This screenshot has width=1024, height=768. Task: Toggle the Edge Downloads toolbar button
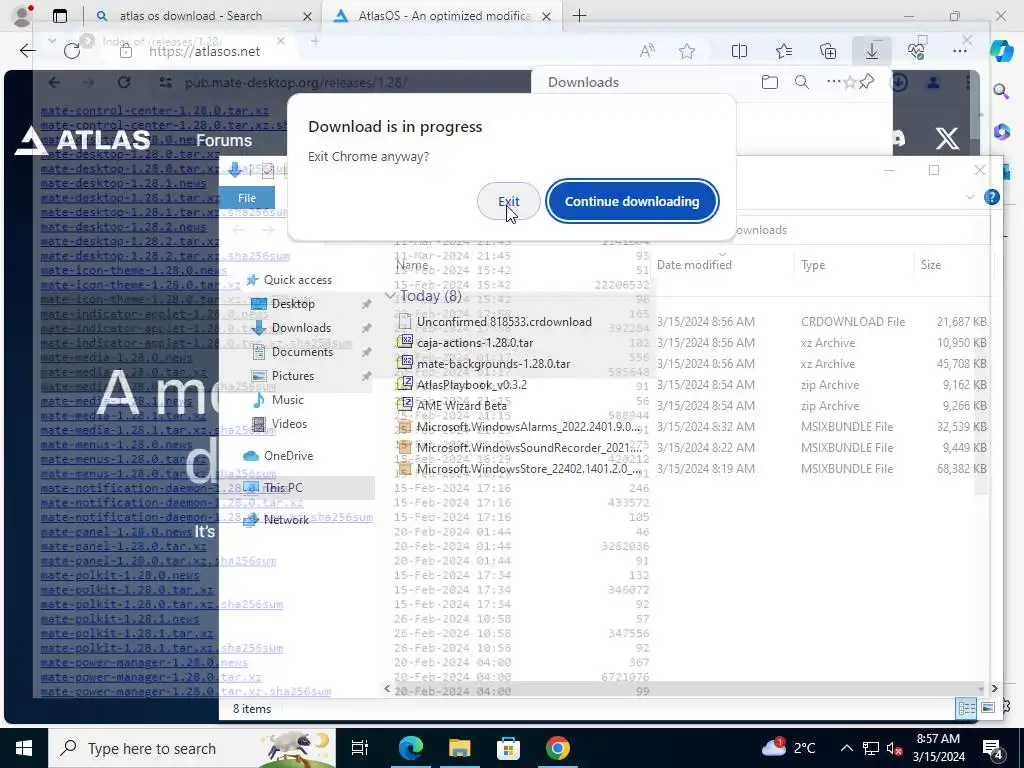[x=872, y=51]
